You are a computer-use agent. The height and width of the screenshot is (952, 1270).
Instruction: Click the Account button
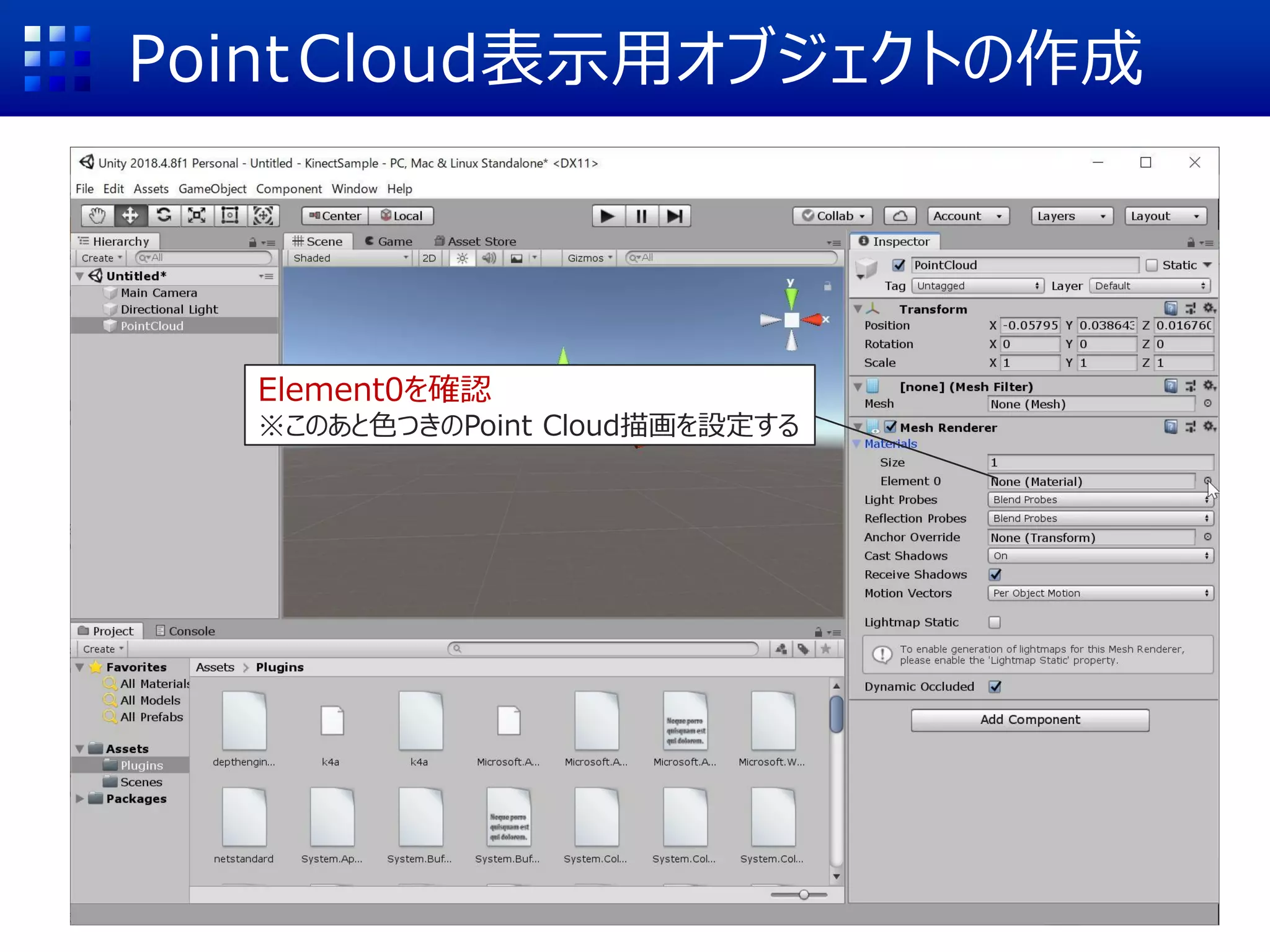pyautogui.click(x=969, y=216)
